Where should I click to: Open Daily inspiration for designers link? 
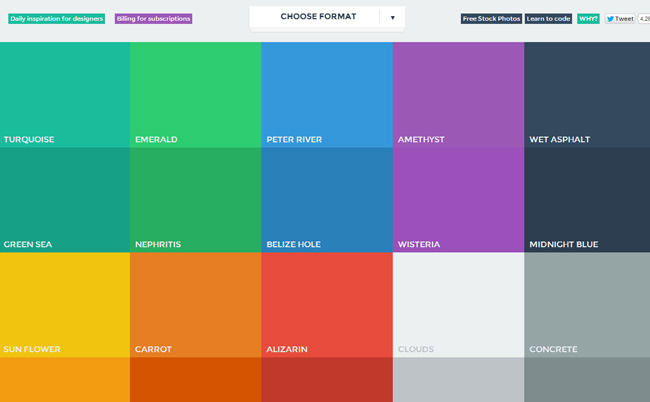pyautogui.click(x=56, y=19)
